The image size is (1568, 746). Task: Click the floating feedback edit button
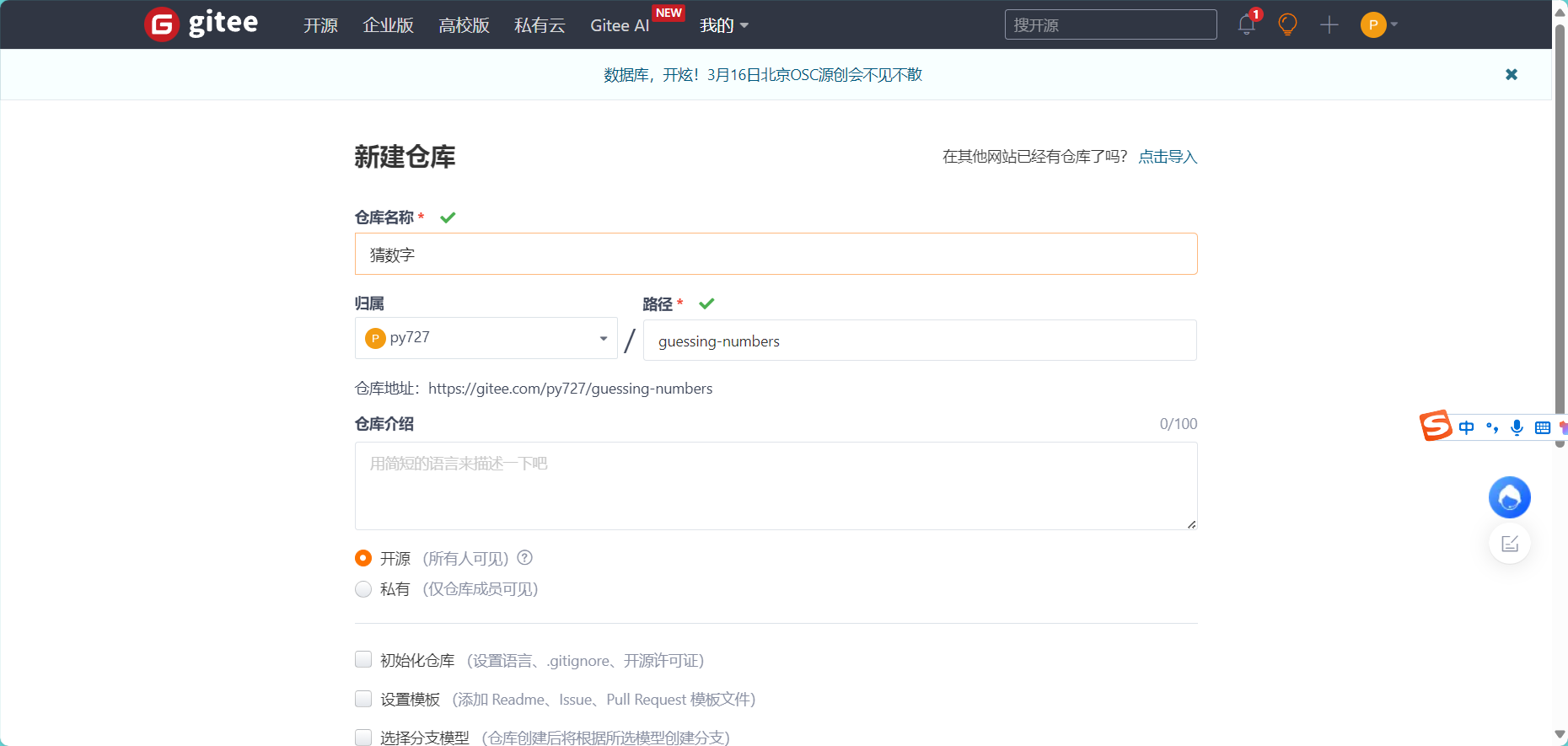[x=1509, y=544]
